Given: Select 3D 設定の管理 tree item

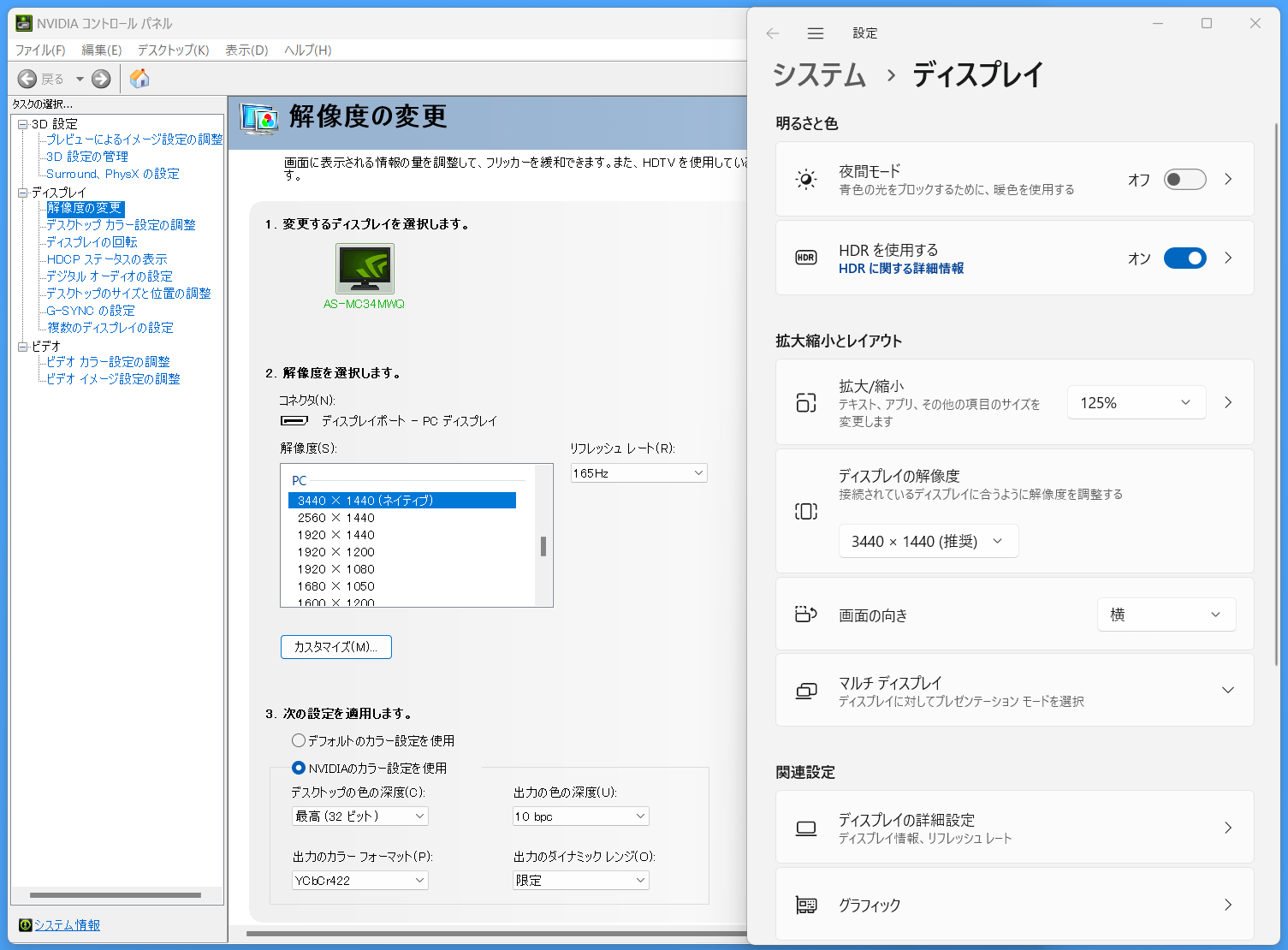Looking at the screenshot, I should point(87,157).
